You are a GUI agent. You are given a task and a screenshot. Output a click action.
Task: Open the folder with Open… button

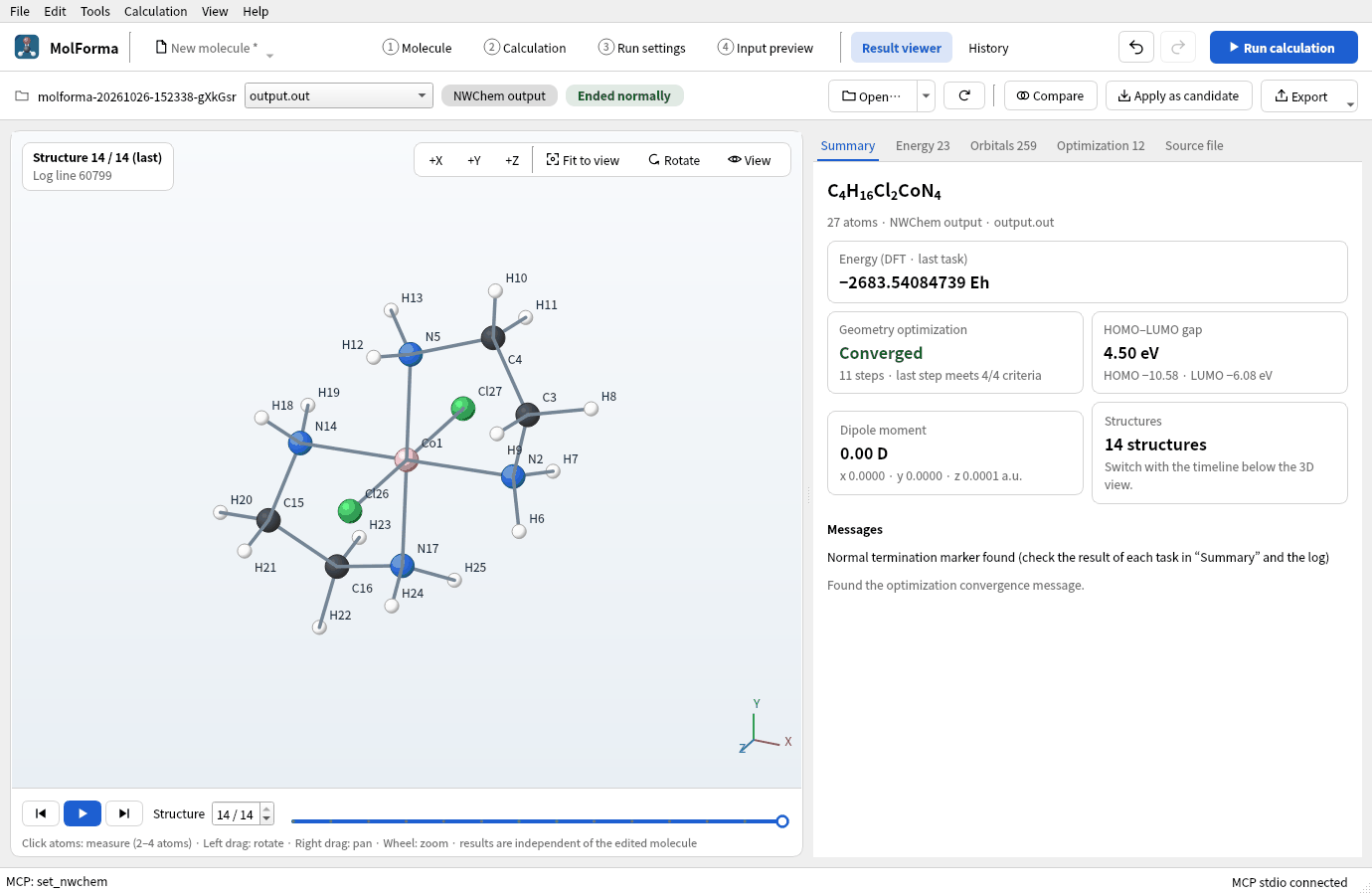[x=872, y=95]
